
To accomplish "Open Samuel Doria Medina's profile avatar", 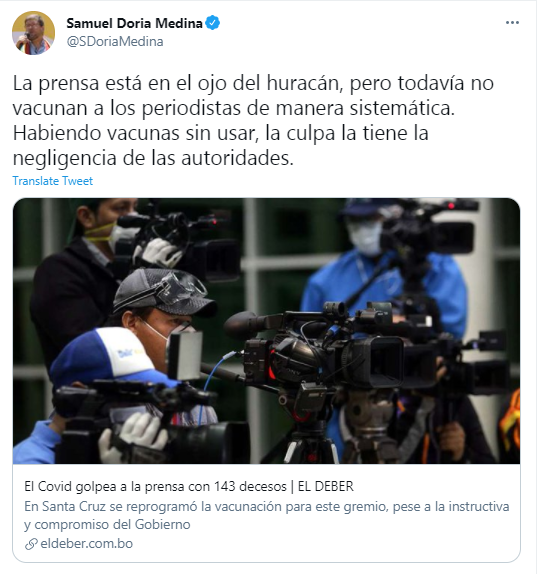I will click(34, 33).
